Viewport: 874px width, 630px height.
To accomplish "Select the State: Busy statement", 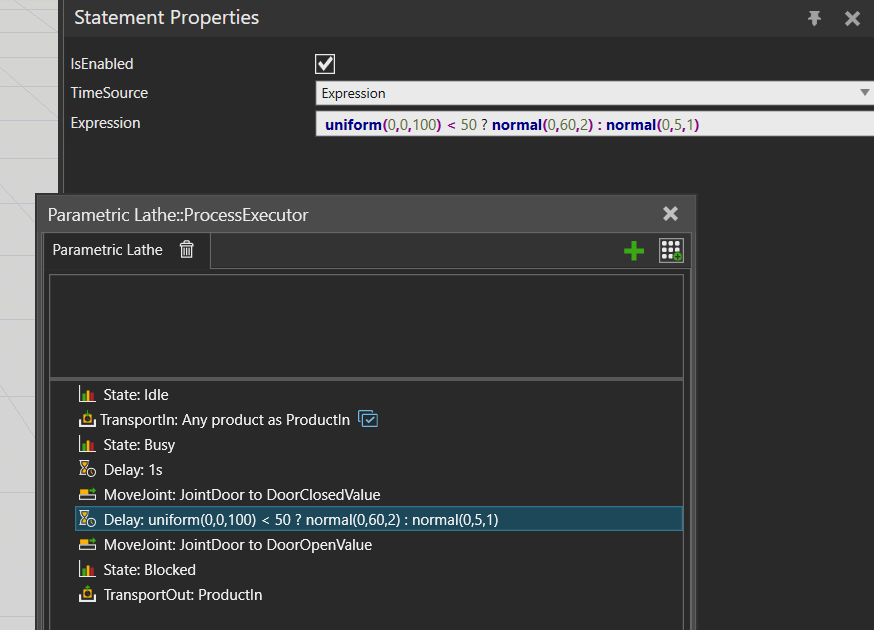I will tap(139, 445).
